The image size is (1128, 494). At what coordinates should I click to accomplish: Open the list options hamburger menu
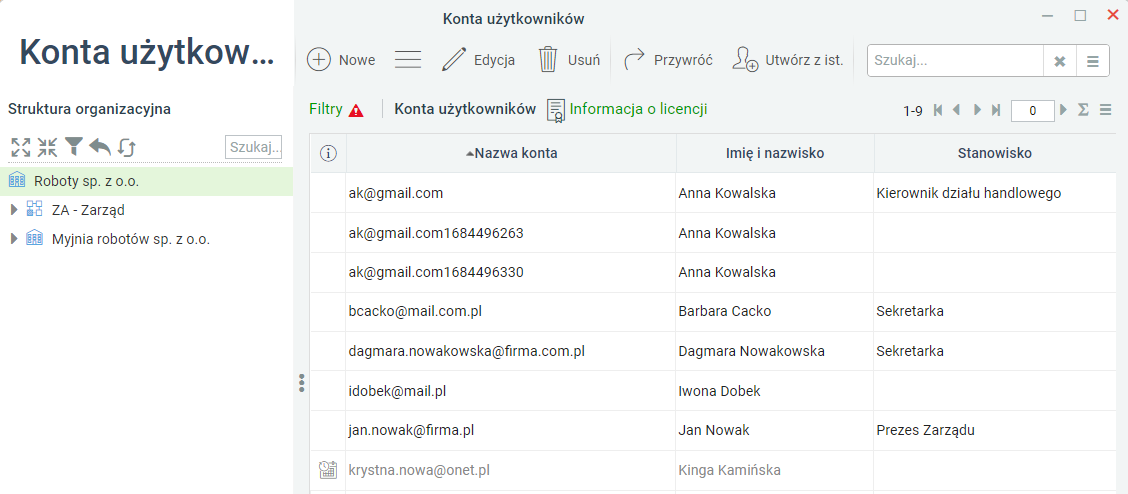tap(1106, 110)
